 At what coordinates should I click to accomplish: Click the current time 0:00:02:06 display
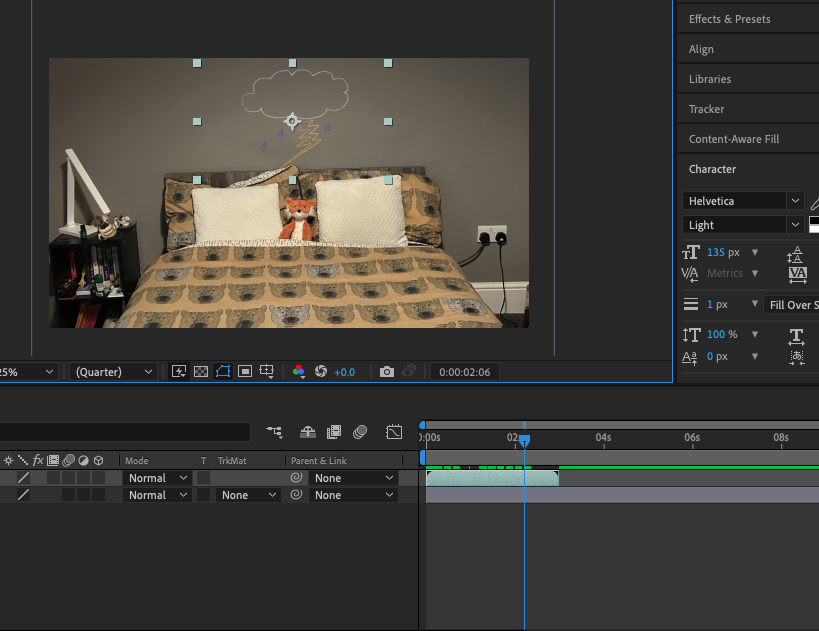[x=464, y=371]
